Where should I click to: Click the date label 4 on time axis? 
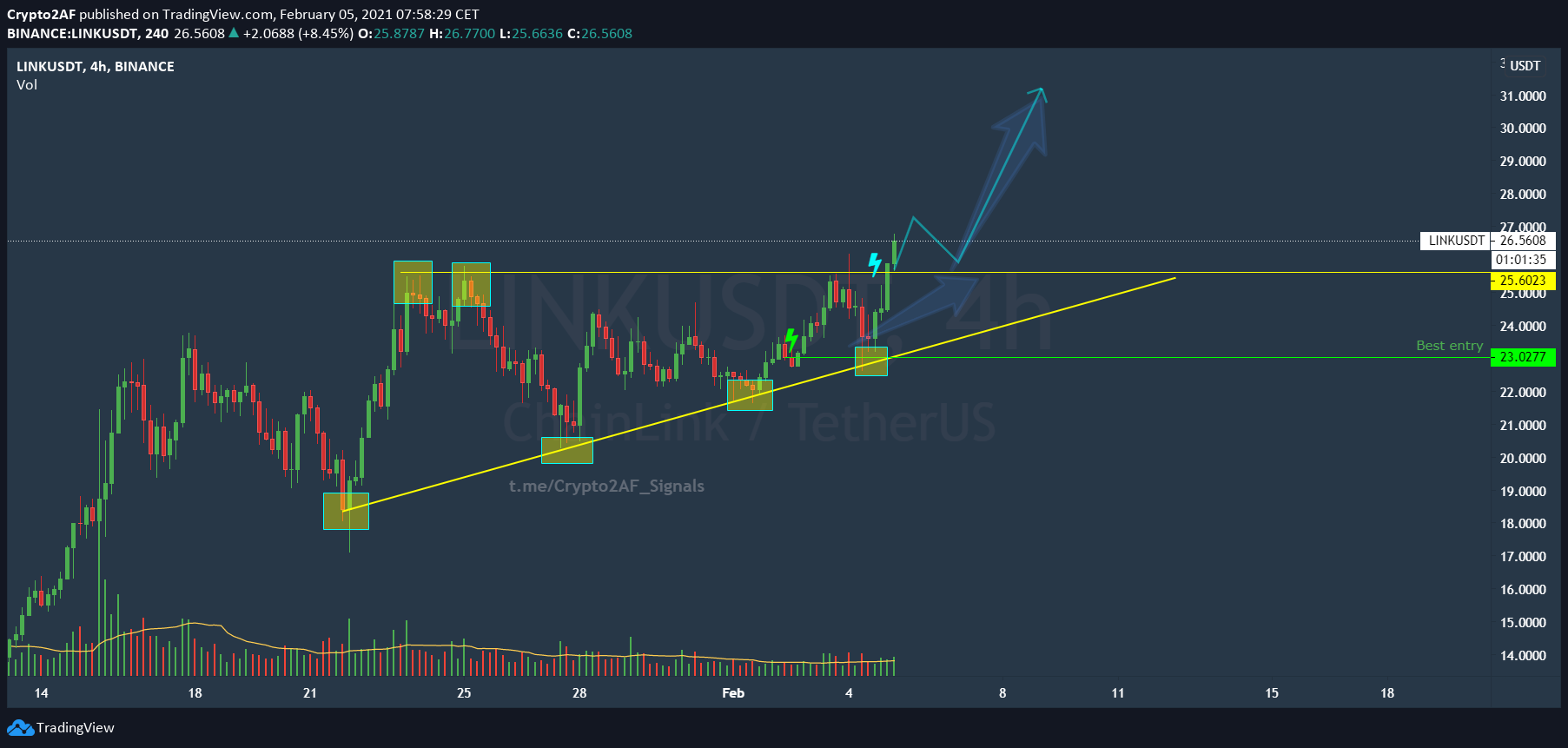pos(849,693)
